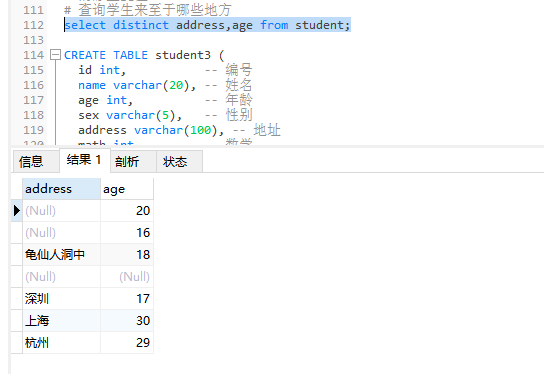The width and height of the screenshot is (544, 374).
Task: Click the age cell showing 16
Action: (127, 232)
